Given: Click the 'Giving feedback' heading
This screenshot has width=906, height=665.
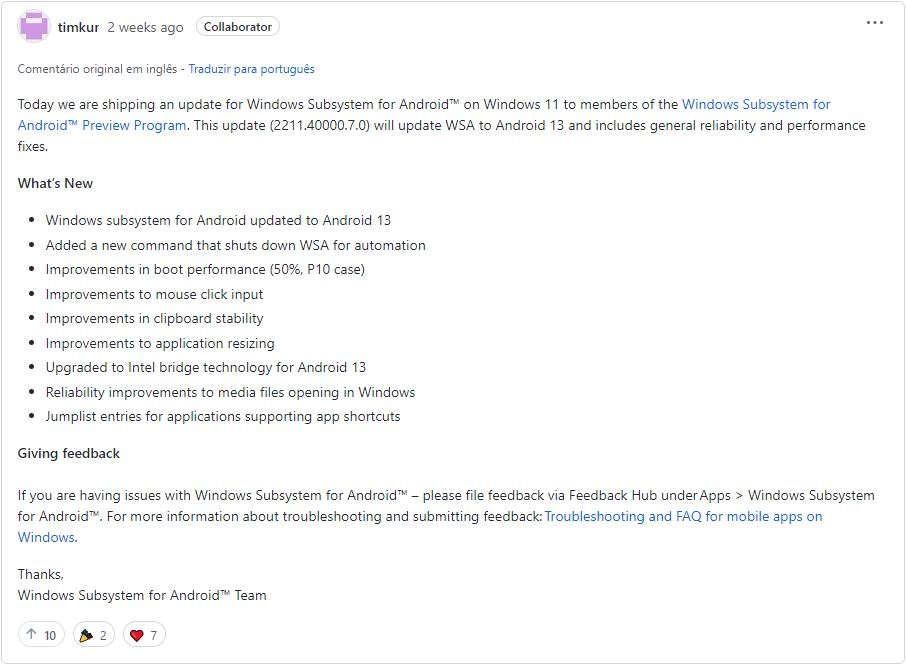Looking at the screenshot, I should [x=68, y=453].
